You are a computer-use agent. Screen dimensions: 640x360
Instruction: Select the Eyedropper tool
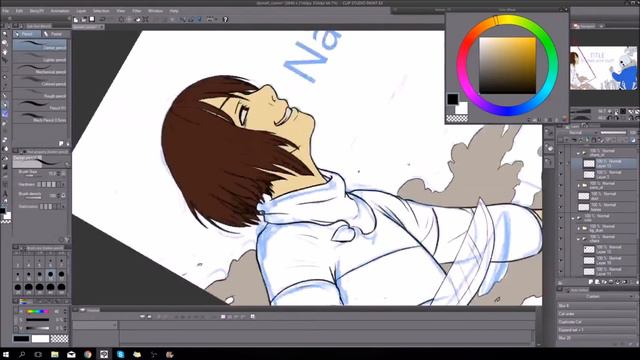pos(4,96)
